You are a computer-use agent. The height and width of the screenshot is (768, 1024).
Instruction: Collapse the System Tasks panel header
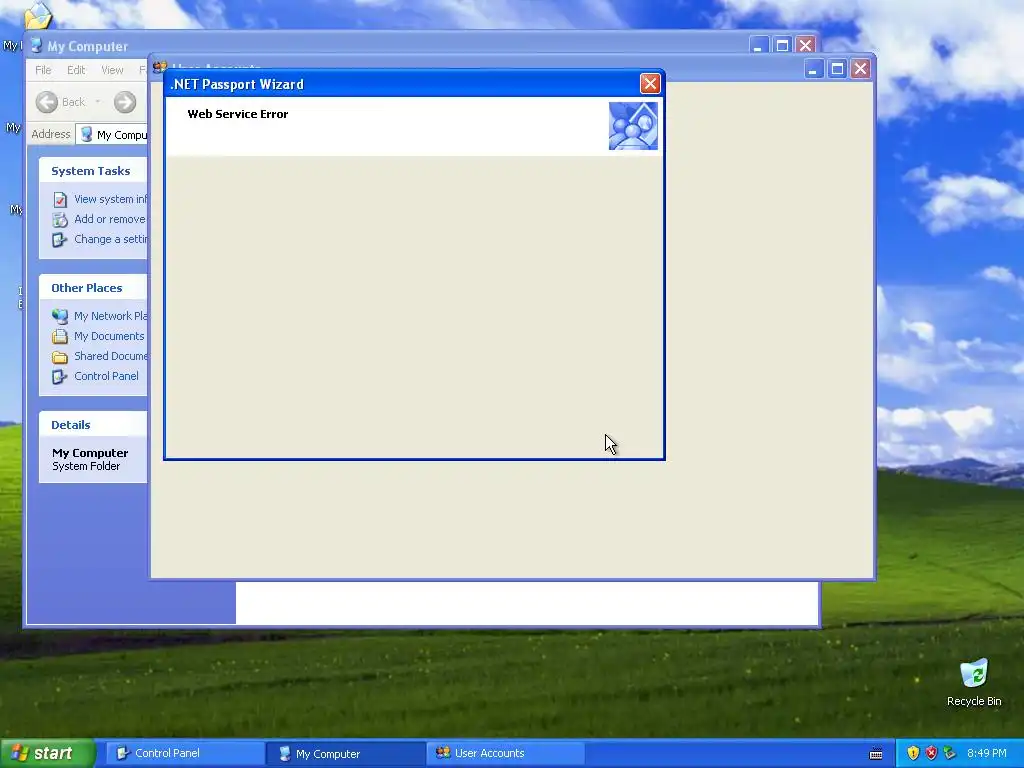pos(93,171)
